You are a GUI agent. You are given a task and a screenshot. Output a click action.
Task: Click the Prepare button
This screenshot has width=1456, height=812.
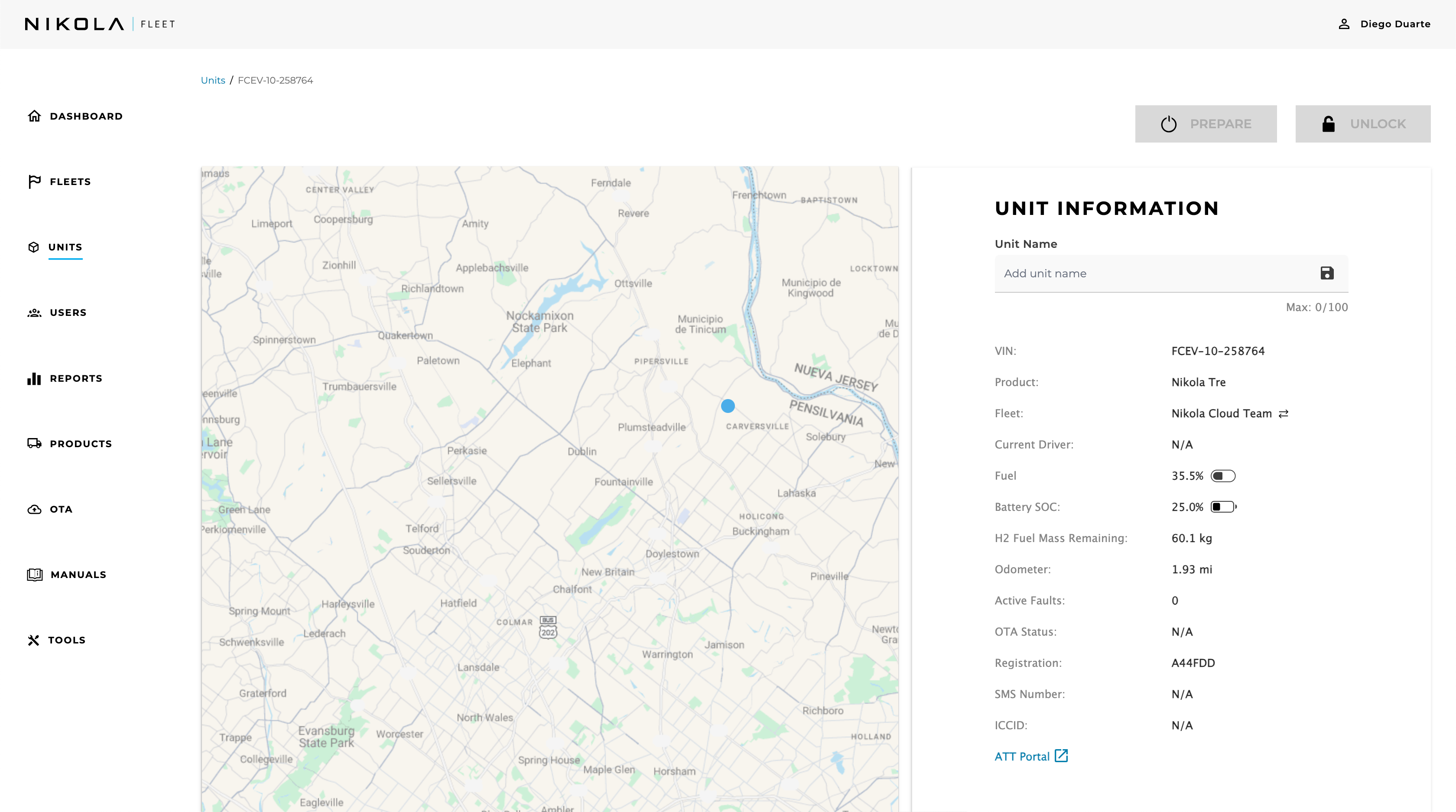coord(1206,124)
